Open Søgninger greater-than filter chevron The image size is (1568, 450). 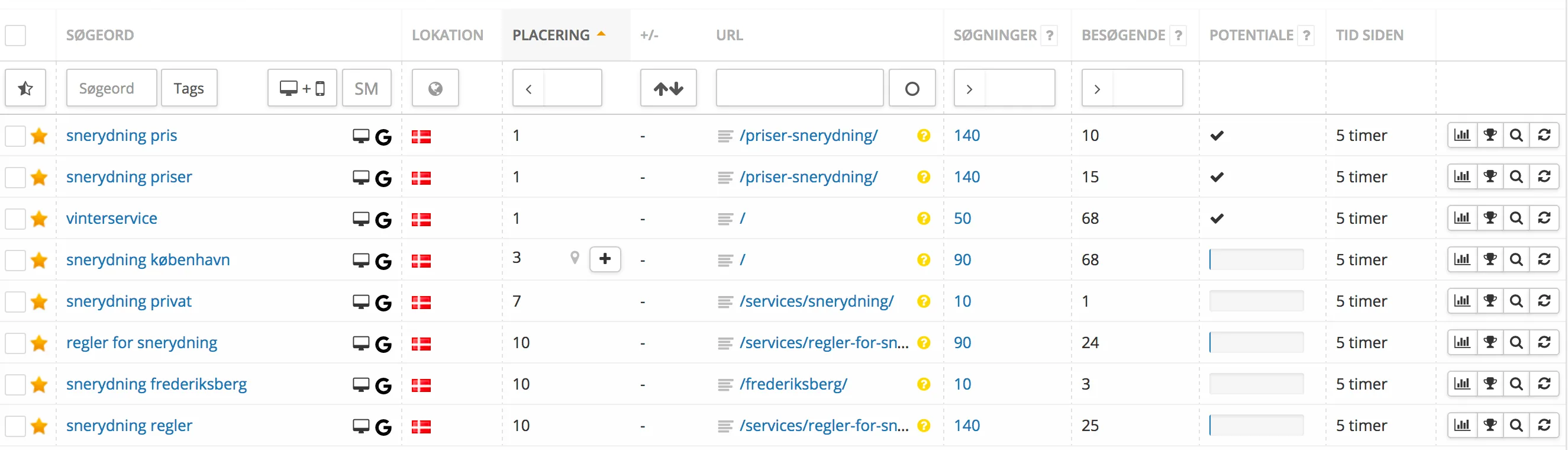pos(970,88)
